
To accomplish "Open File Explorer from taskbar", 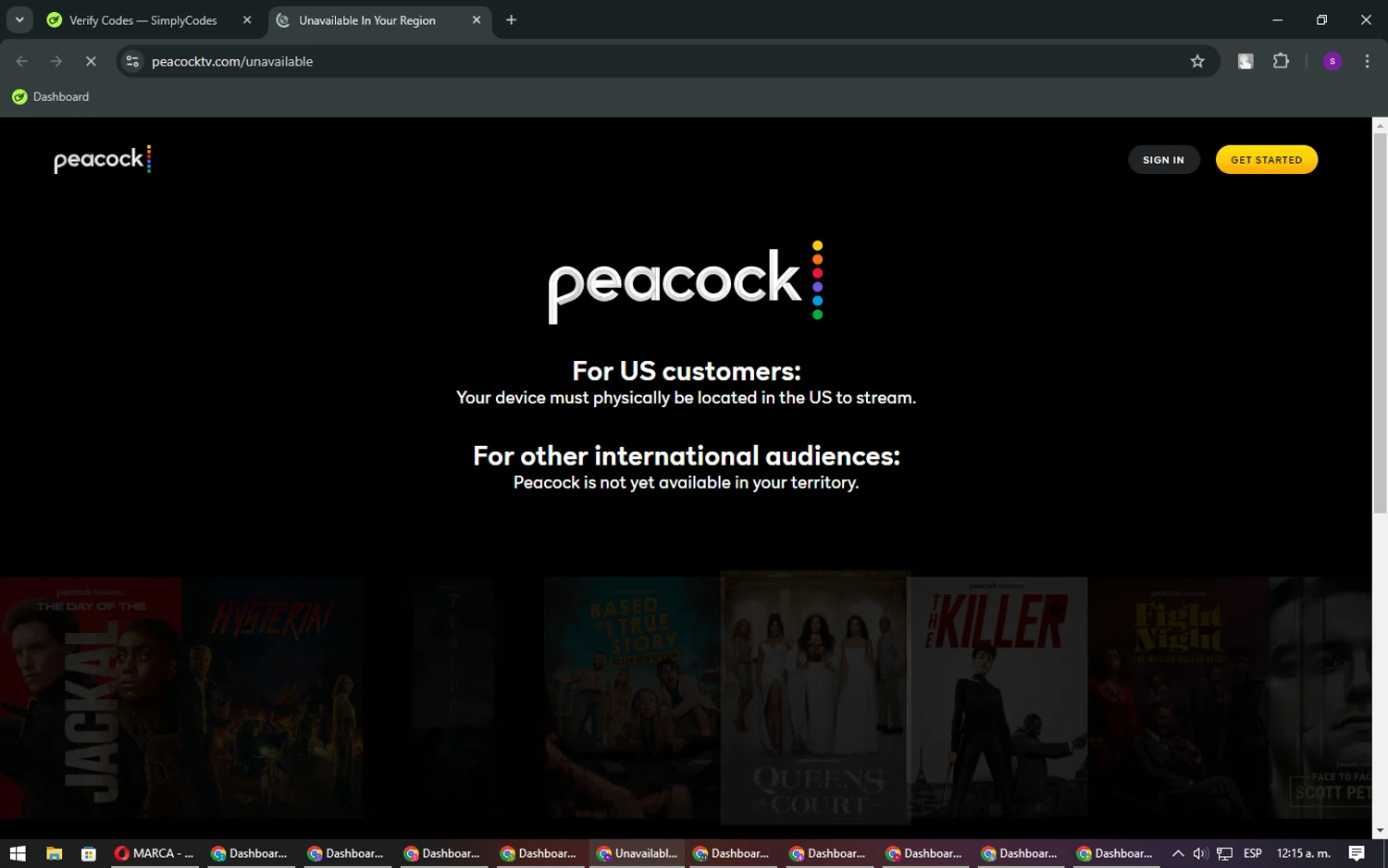I will pyautogui.click(x=54, y=853).
